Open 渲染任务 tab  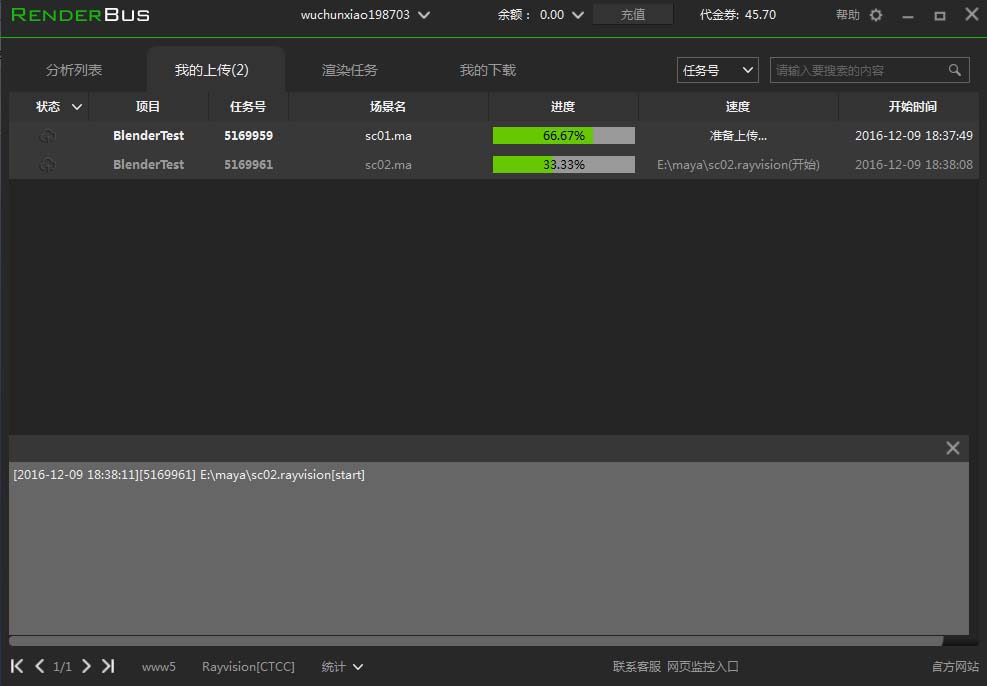pos(349,70)
